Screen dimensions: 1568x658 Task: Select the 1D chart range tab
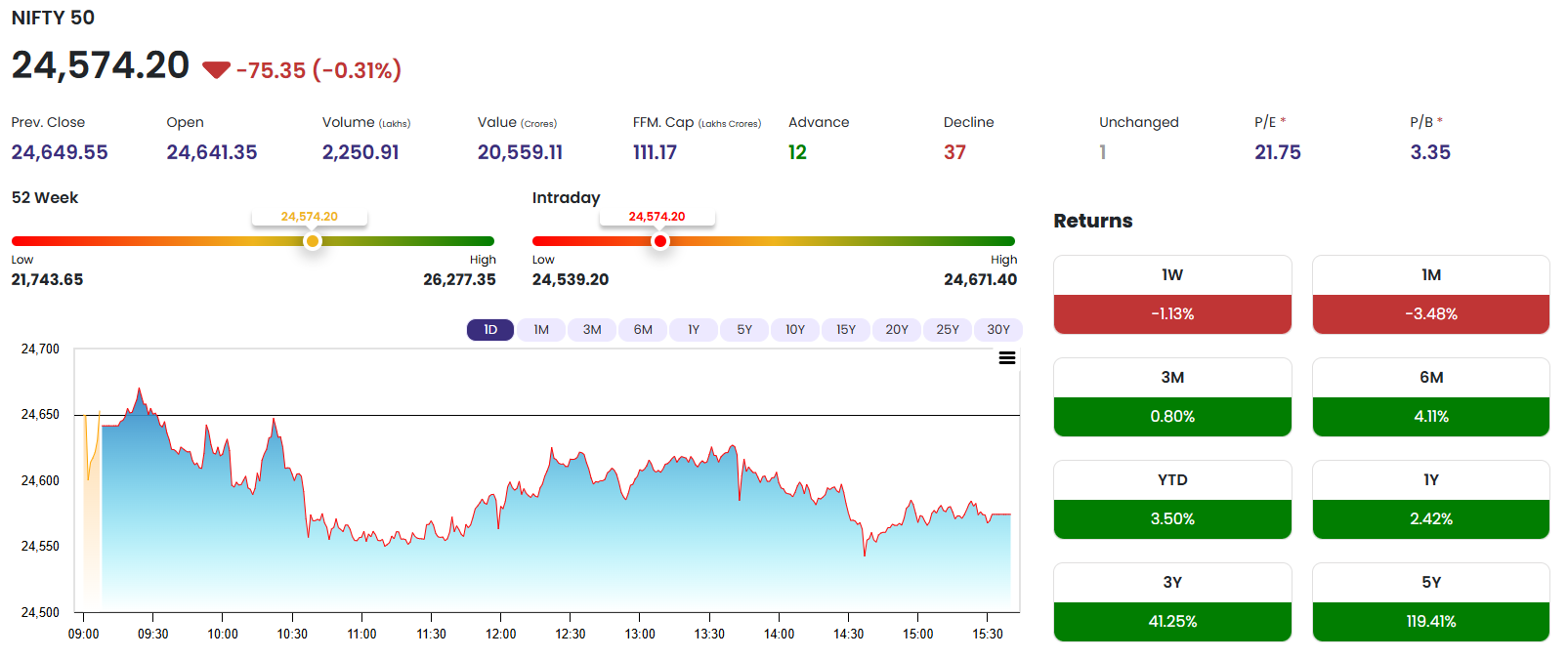pos(490,330)
